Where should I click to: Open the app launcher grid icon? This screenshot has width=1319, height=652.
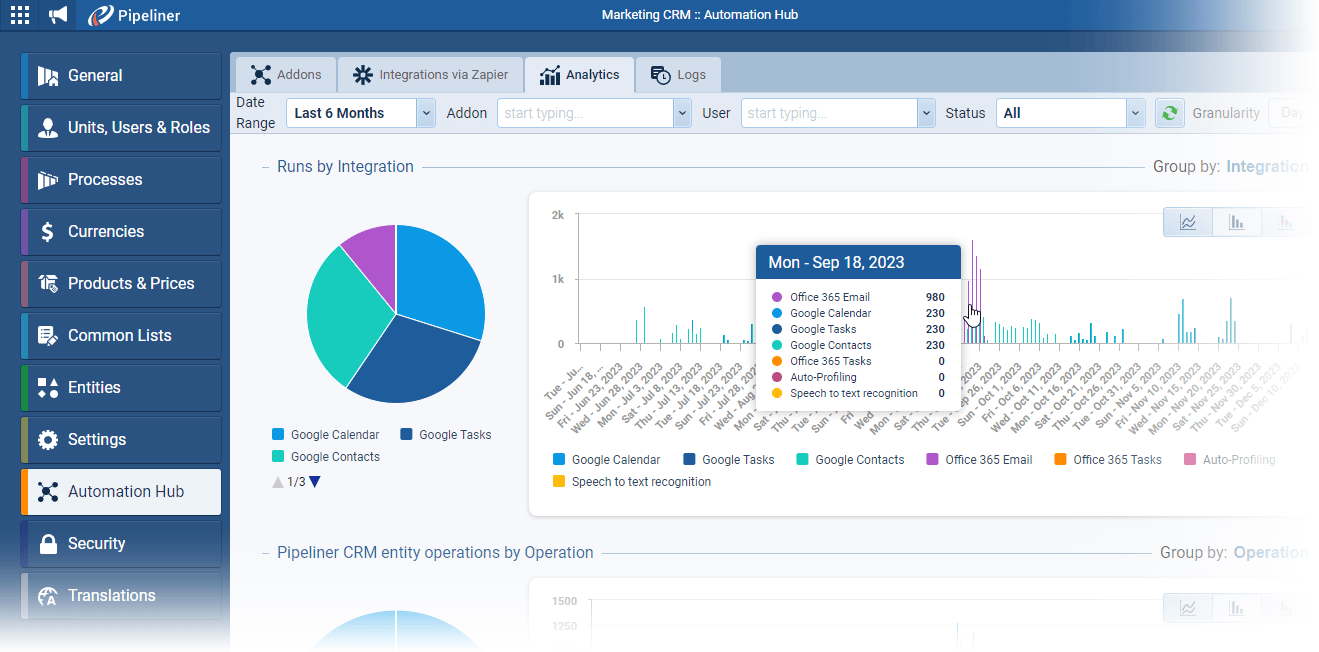[x=20, y=15]
